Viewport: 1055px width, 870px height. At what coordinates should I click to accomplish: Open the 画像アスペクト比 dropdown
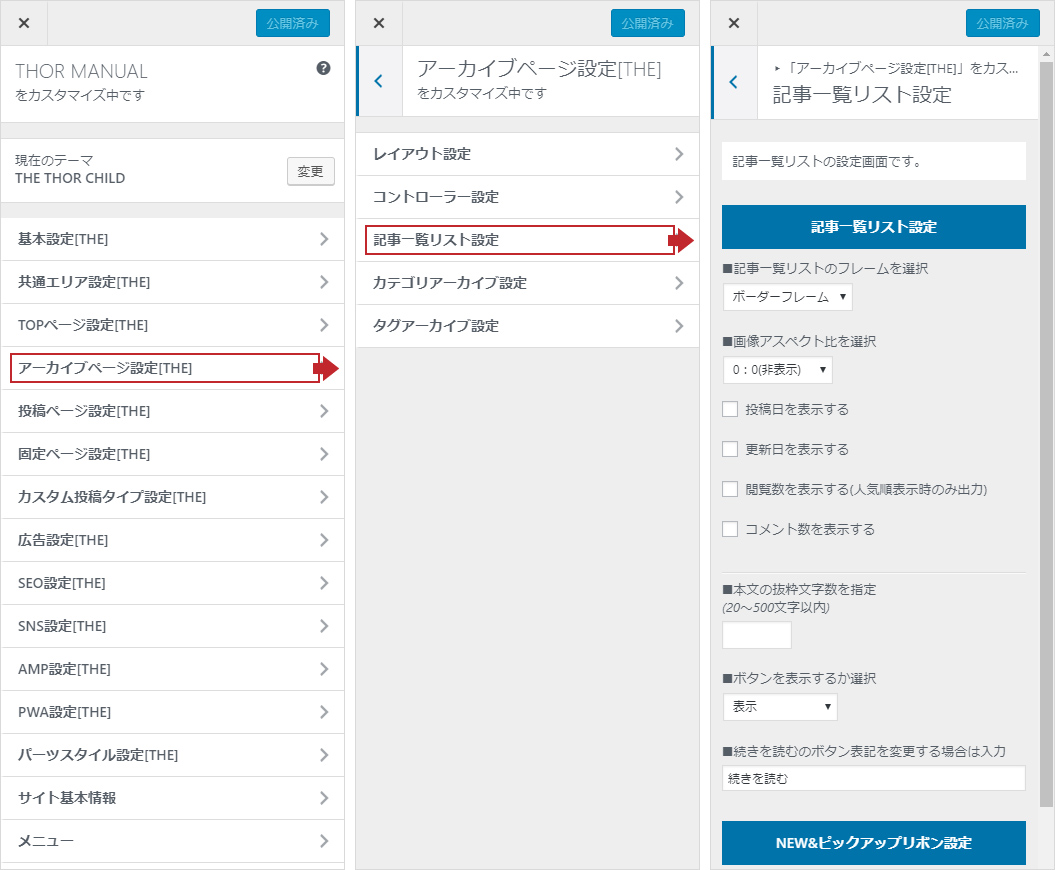(x=777, y=370)
